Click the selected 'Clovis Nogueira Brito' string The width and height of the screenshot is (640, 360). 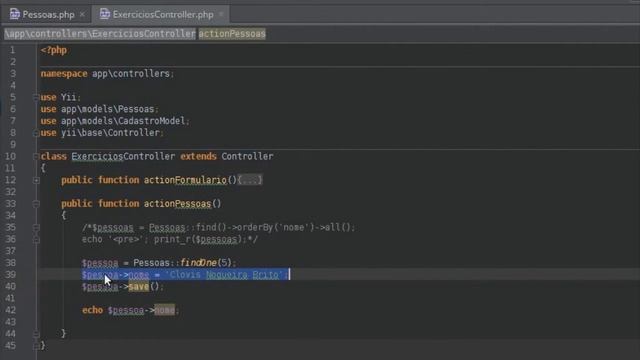[224, 275]
